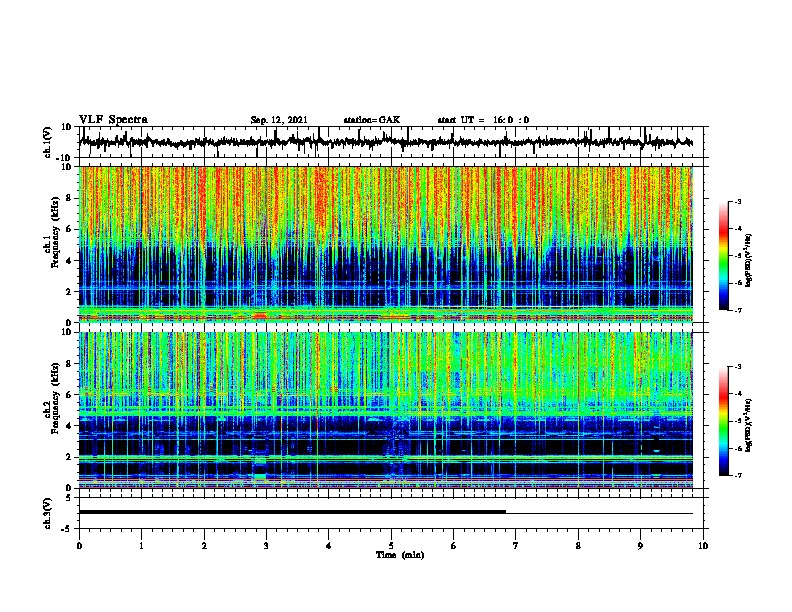Click the 'station=GAK' header label
792x612 pixels.
tap(372, 120)
